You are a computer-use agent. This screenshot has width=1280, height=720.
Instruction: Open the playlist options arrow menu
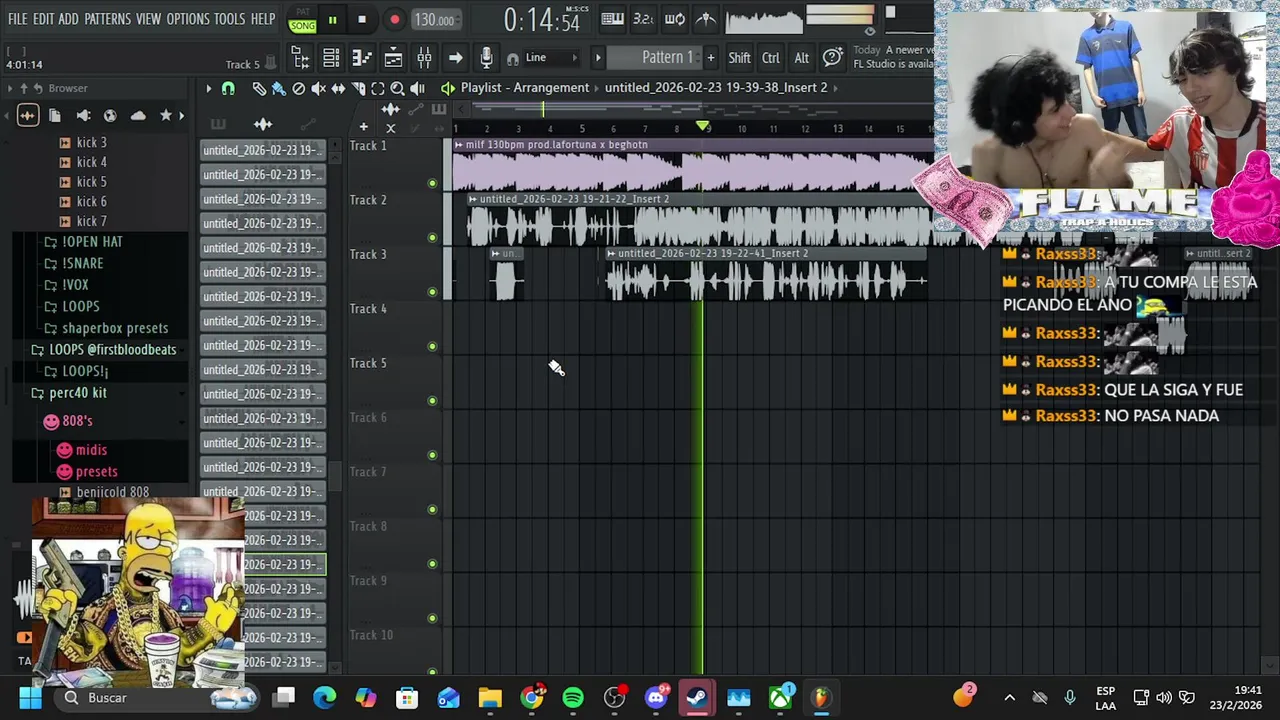[208, 88]
